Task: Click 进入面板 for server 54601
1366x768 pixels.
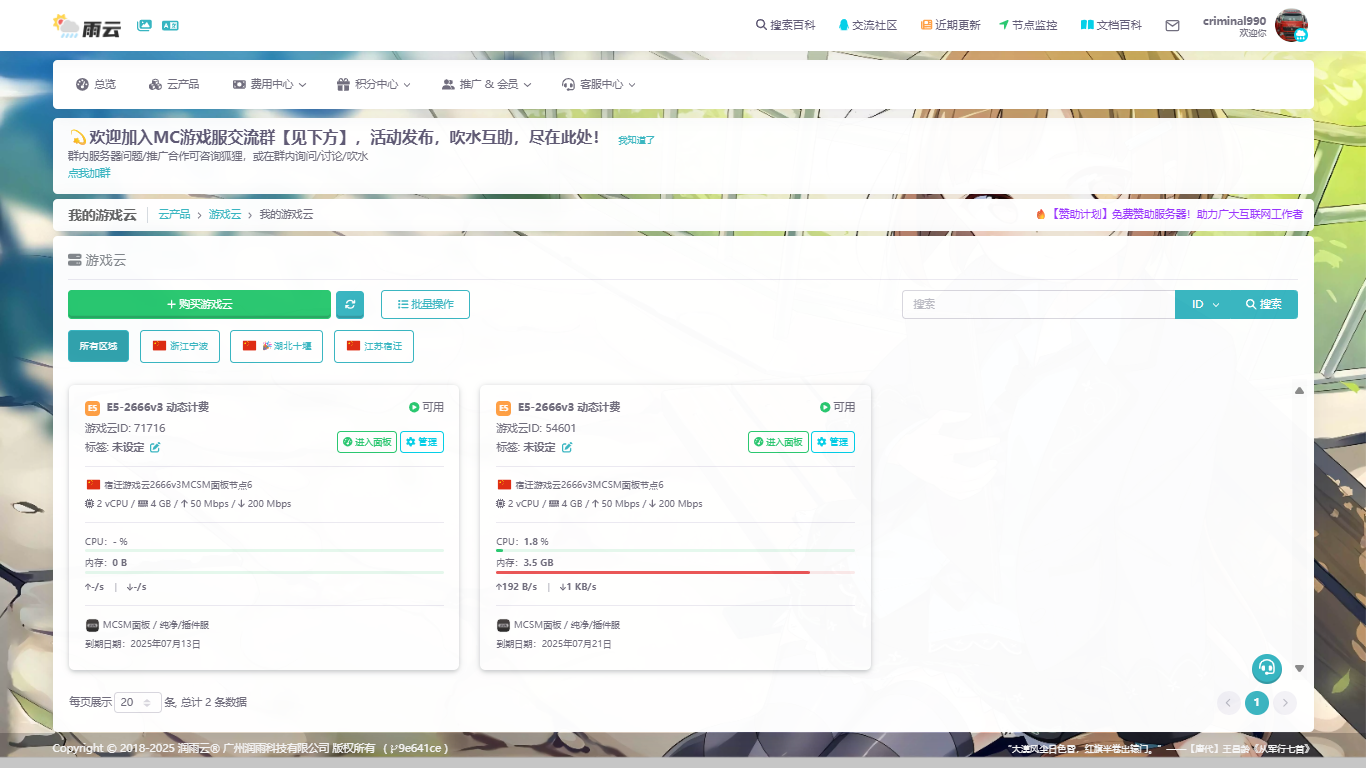Action: [777, 442]
